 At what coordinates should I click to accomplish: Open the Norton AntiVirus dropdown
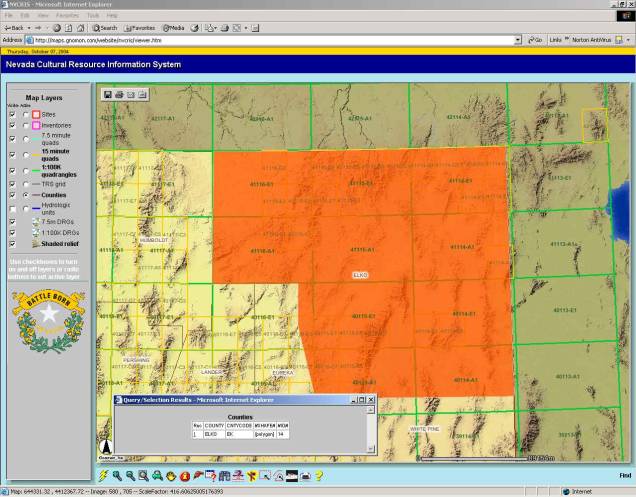pyautogui.click(x=629, y=40)
